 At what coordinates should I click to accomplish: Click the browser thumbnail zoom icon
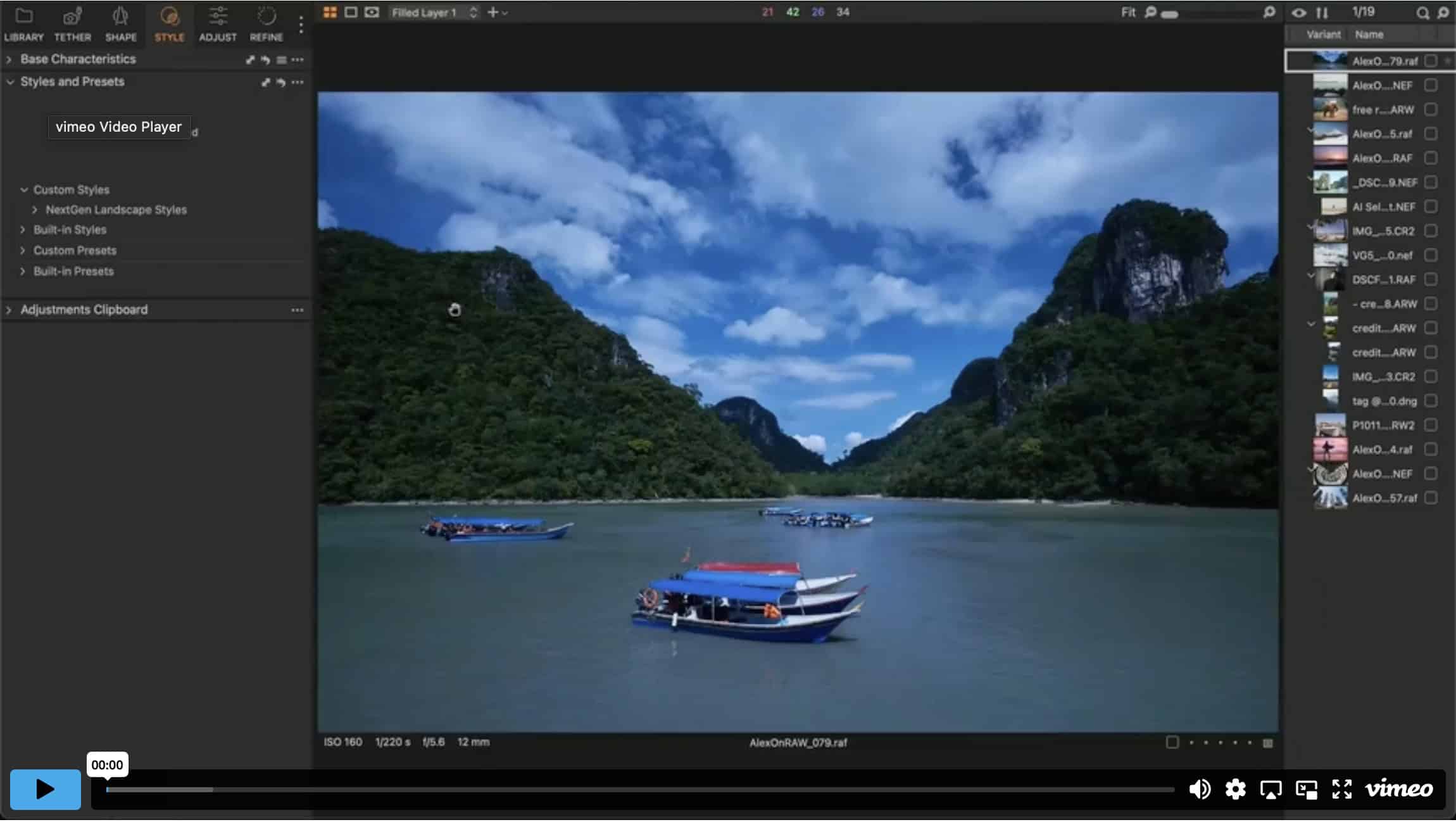click(x=1443, y=13)
